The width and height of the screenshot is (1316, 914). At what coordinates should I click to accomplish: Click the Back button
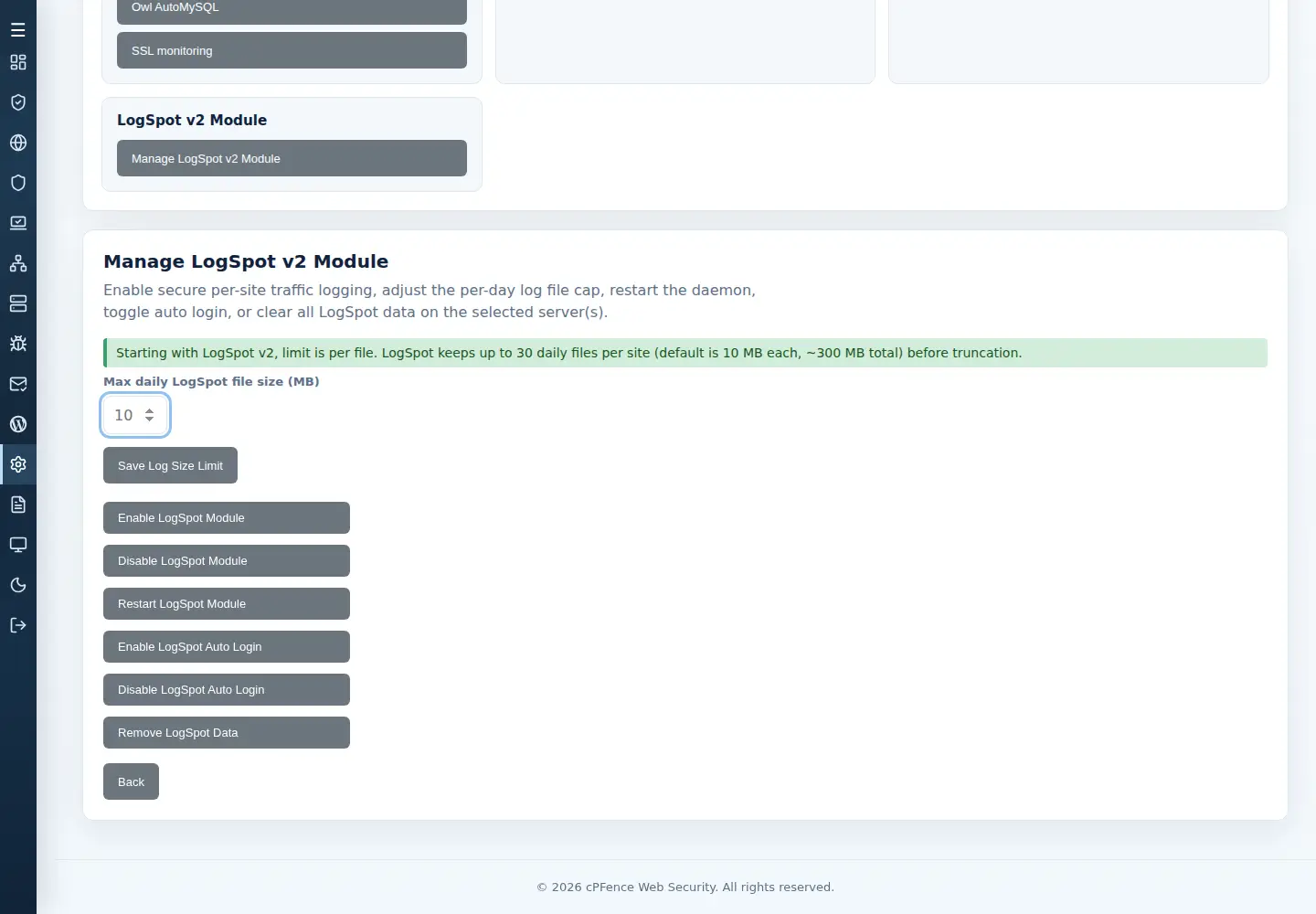(x=131, y=781)
